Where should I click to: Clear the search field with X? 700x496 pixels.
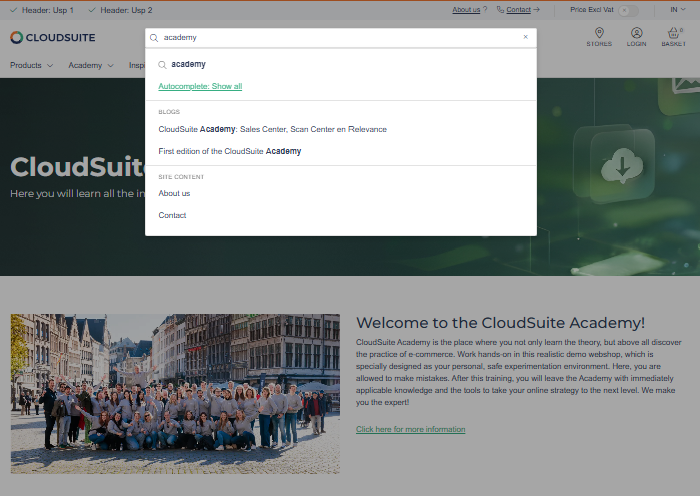(x=525, y=37)
